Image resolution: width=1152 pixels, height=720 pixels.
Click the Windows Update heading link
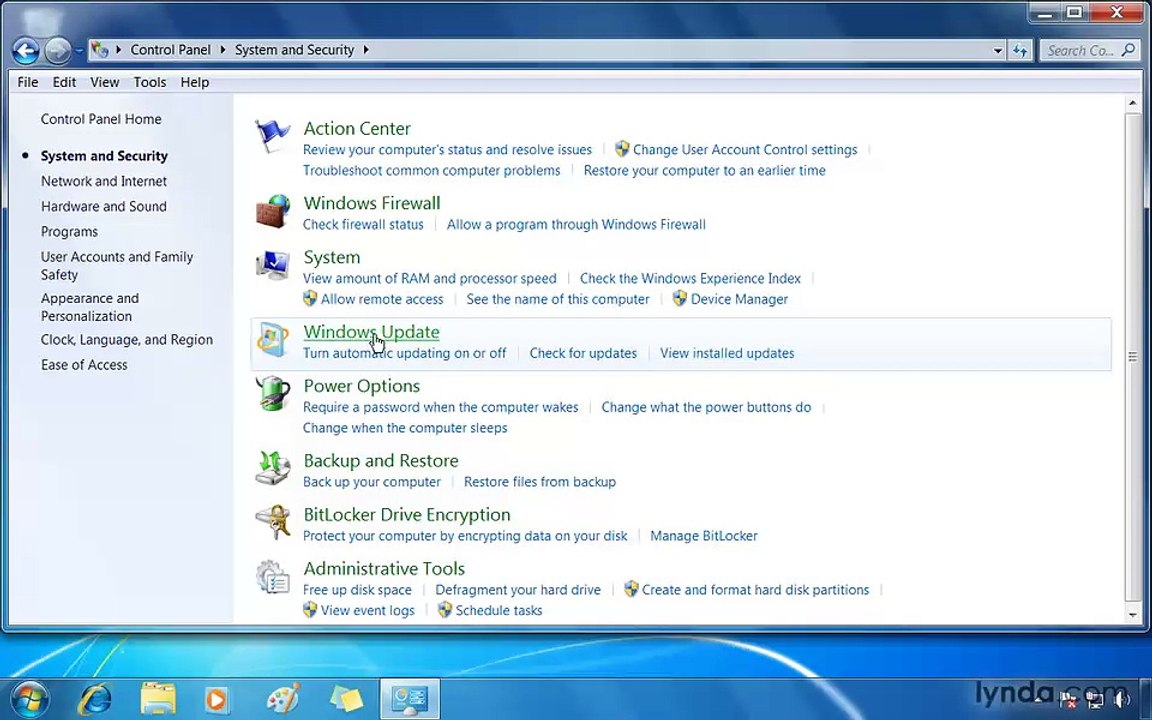point(371,331)
